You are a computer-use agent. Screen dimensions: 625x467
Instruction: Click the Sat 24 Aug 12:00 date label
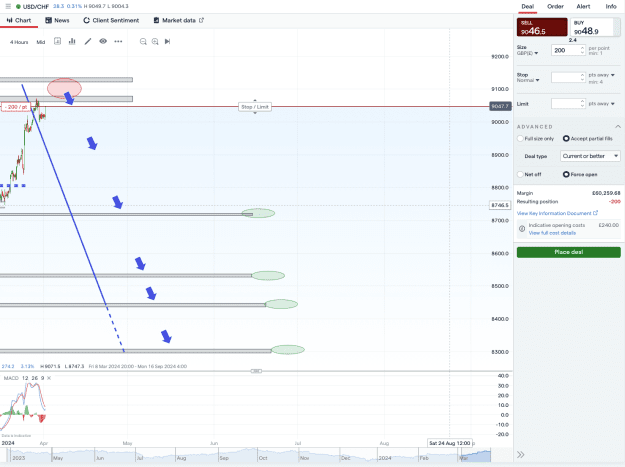coord(450,443)
